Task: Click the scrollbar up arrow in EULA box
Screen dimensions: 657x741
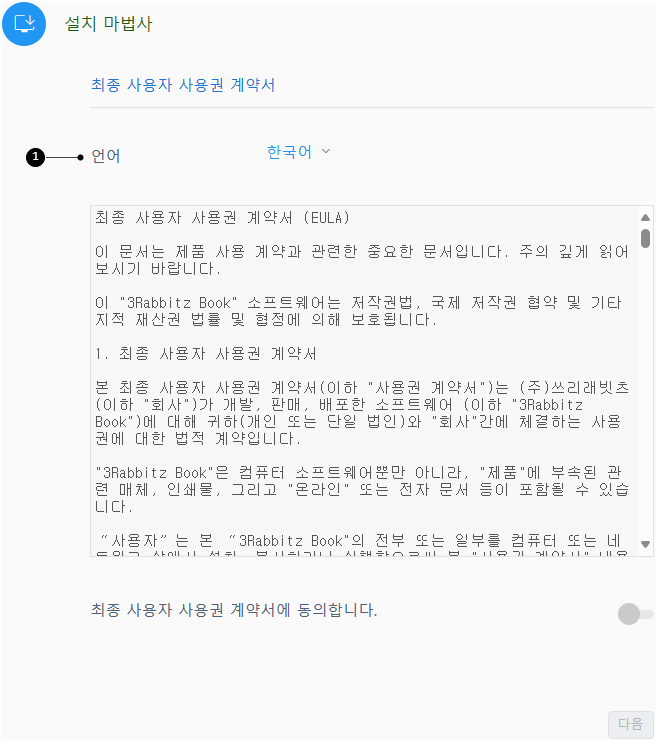Action: (x=645, y=217)
